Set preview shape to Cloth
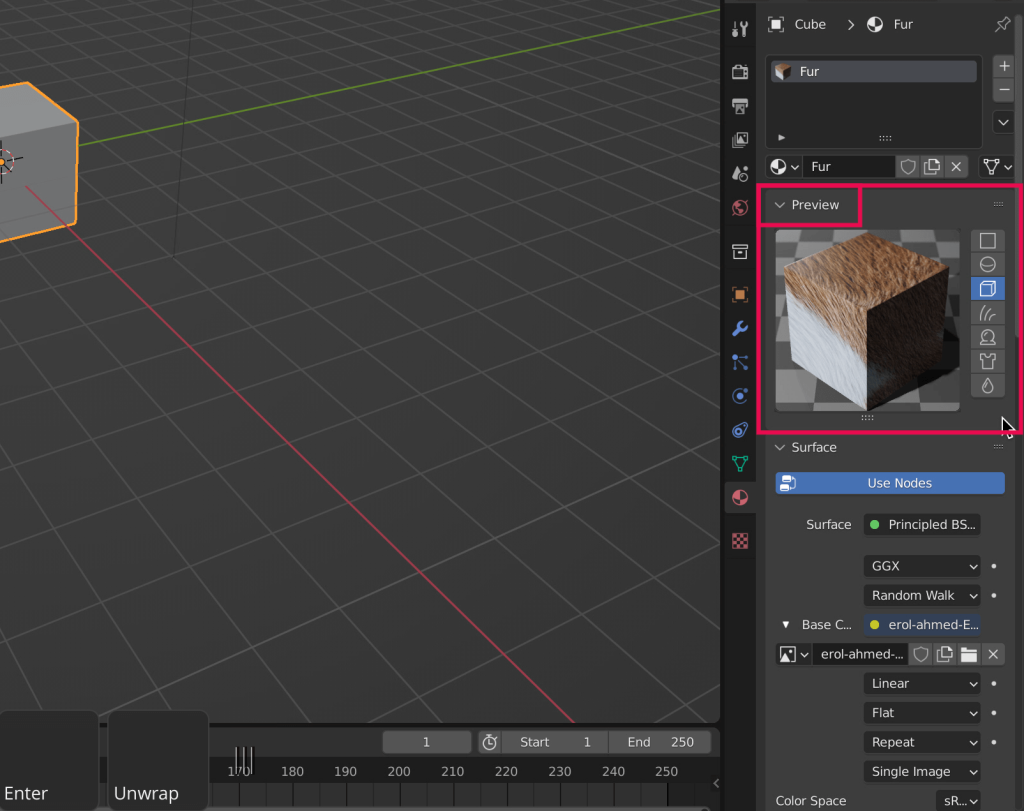 tap(987, 361)
